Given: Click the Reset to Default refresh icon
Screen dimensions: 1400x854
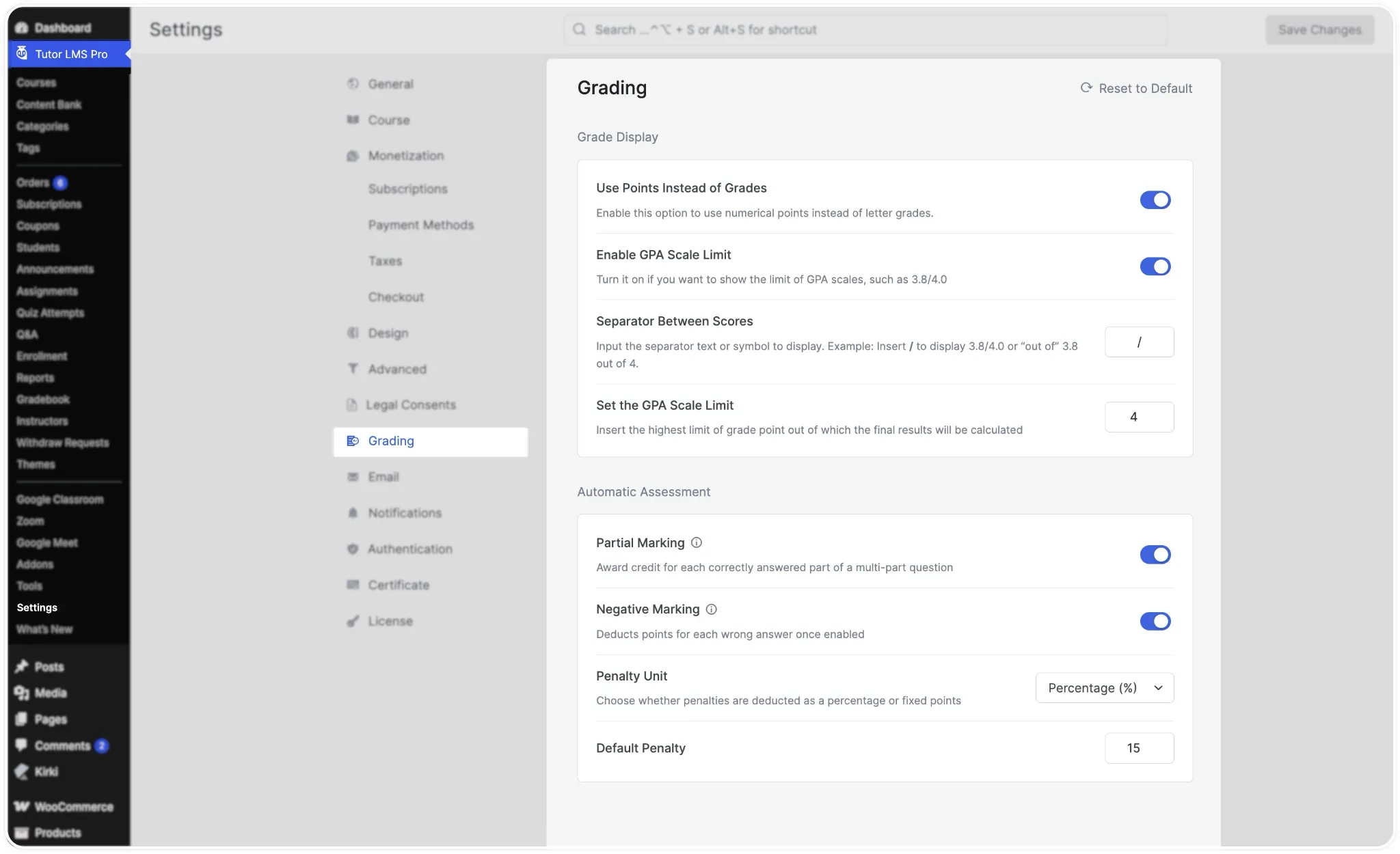Looking at the screenshot, I should click(1086, 87).
